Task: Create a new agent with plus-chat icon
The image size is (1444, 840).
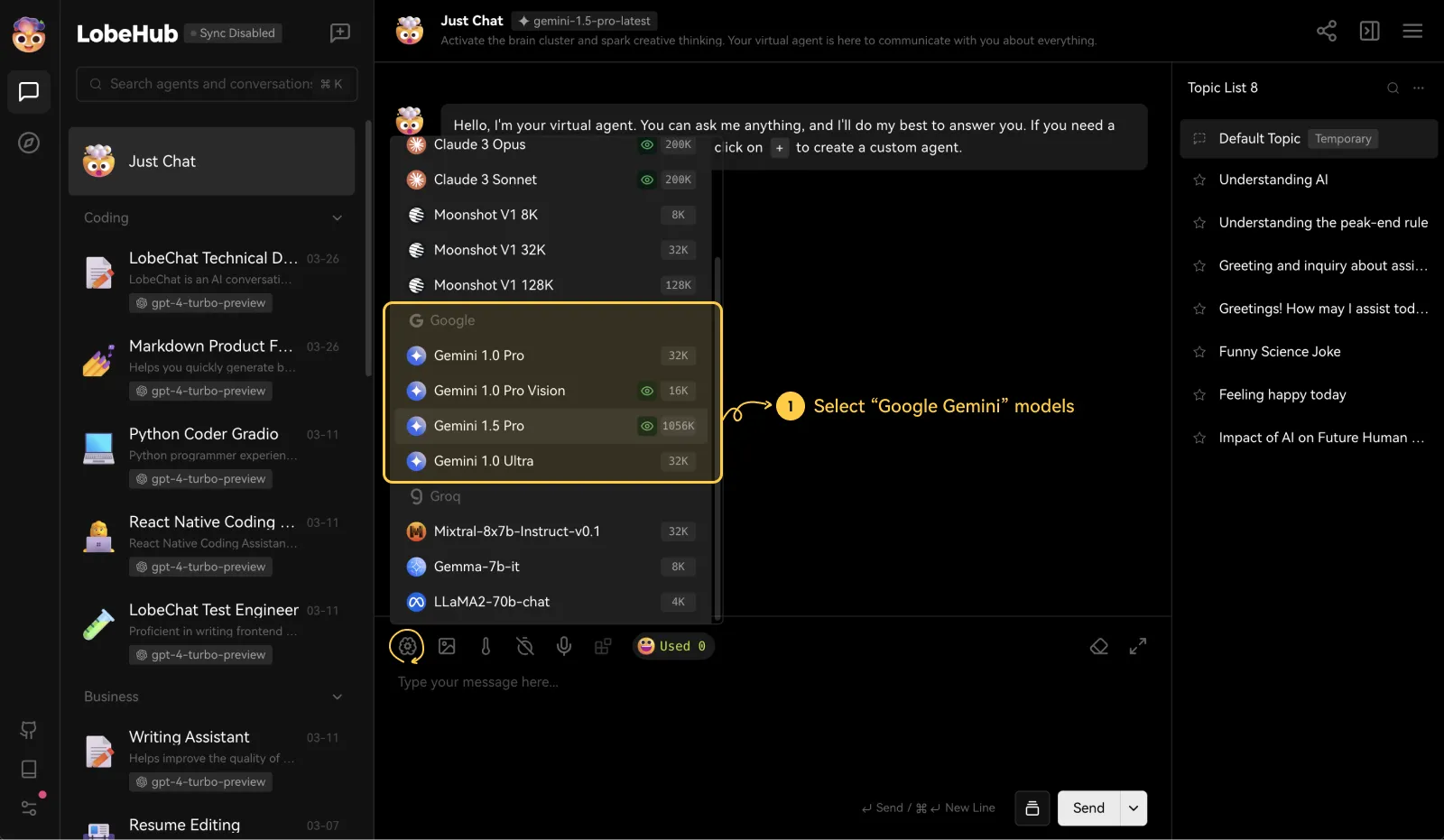Action: [340, 33]
